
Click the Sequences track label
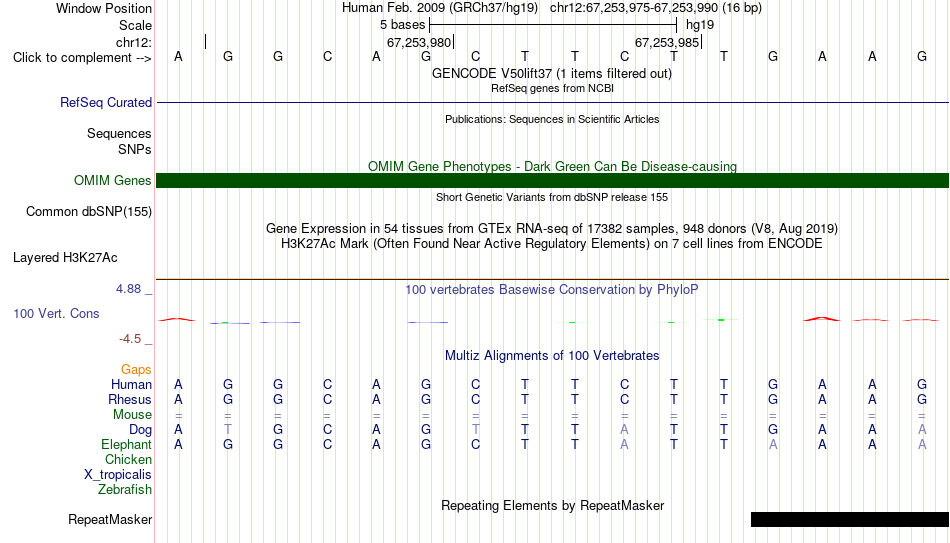coord(119,133)
